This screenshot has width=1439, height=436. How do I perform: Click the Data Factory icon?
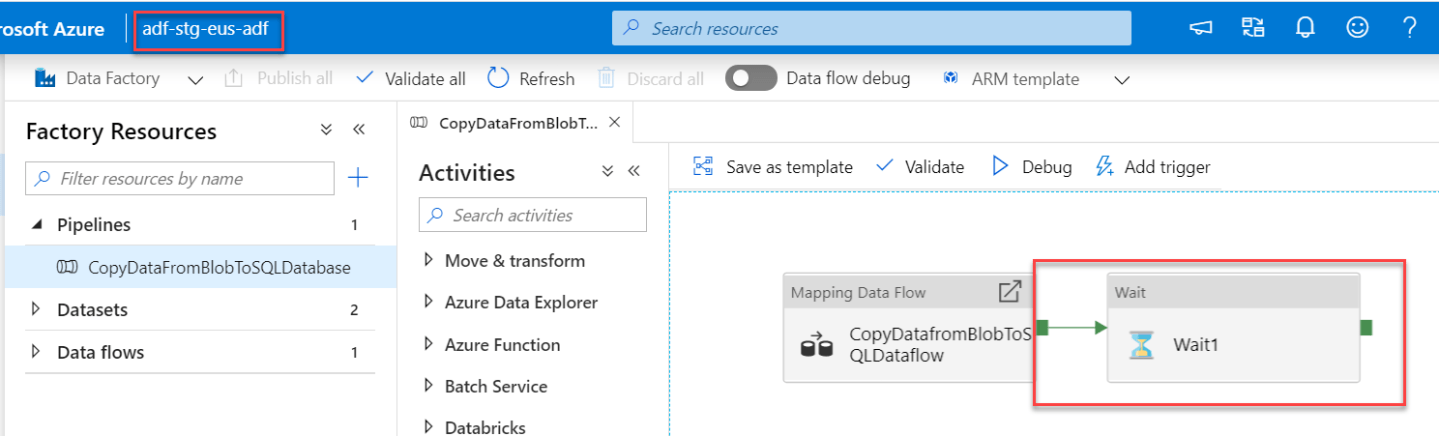(x=45, y=78)
